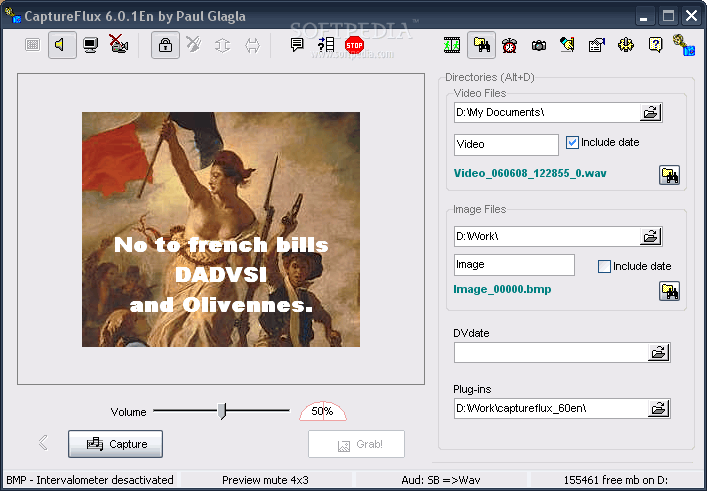Screen dimensions: 707x491
Task: Click Preview mute 4x3 status text
Action: coord(265,480)
